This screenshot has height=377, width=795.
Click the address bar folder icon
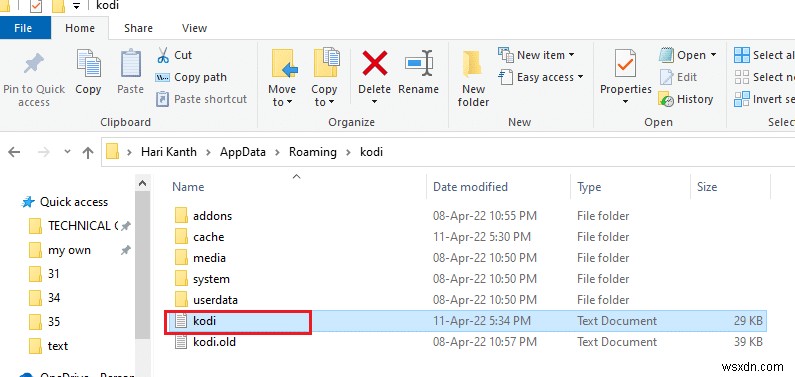tap(112, 152)
